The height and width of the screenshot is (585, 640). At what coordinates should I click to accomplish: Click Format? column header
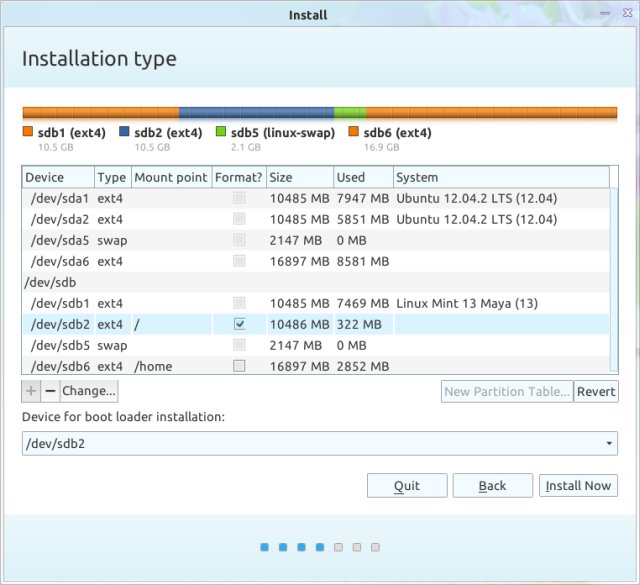[x=239, y=177]
